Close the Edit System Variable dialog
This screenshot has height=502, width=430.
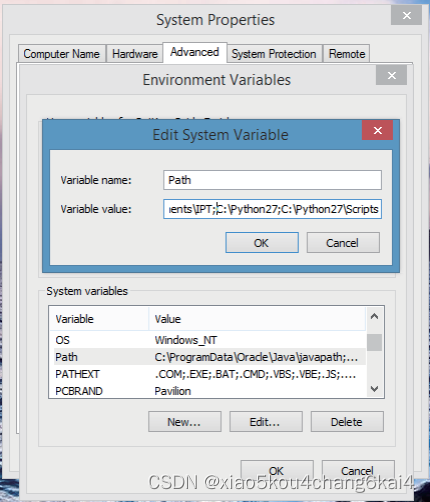pos(377,130)
